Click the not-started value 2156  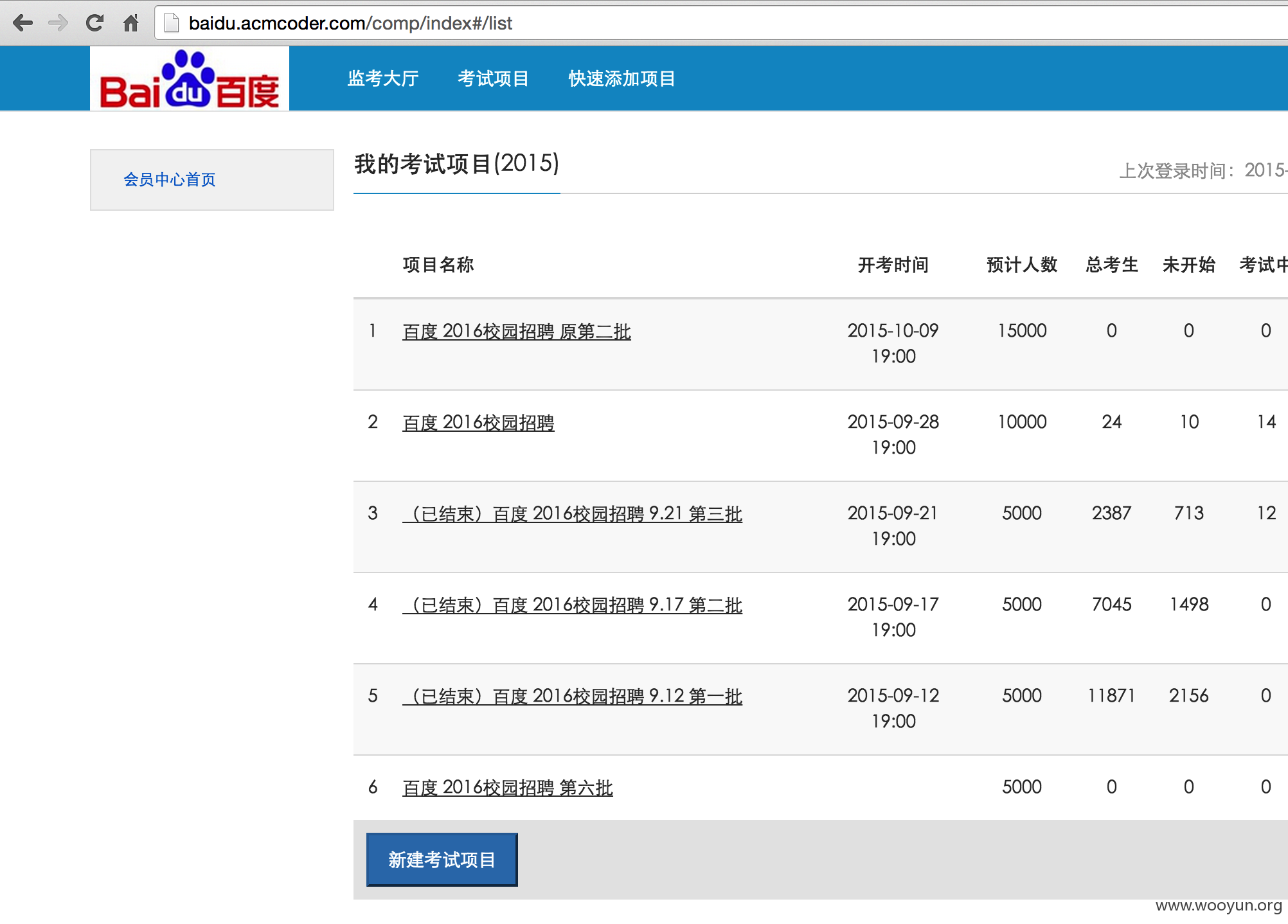(1189, 696)
